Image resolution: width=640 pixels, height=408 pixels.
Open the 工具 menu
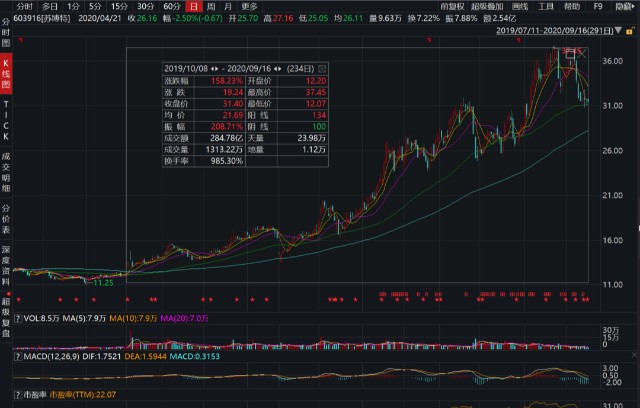546,6
